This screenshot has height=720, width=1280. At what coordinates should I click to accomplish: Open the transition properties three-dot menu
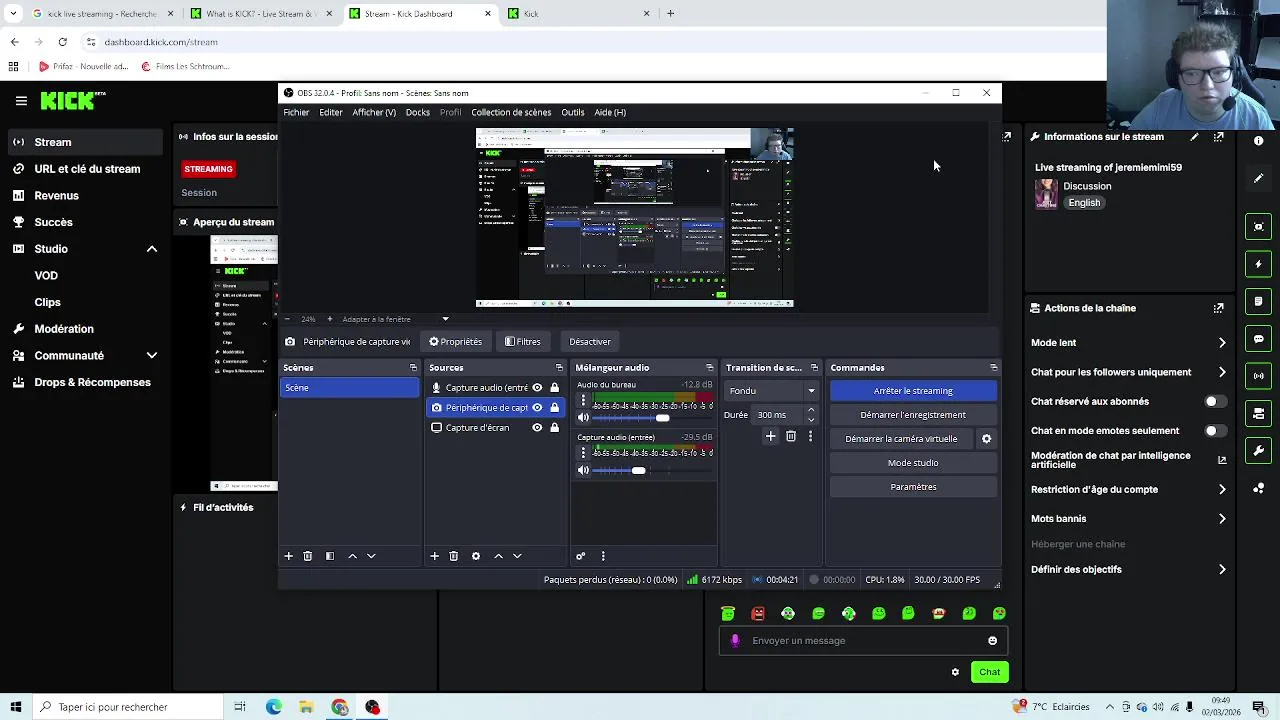pos(810,436)
